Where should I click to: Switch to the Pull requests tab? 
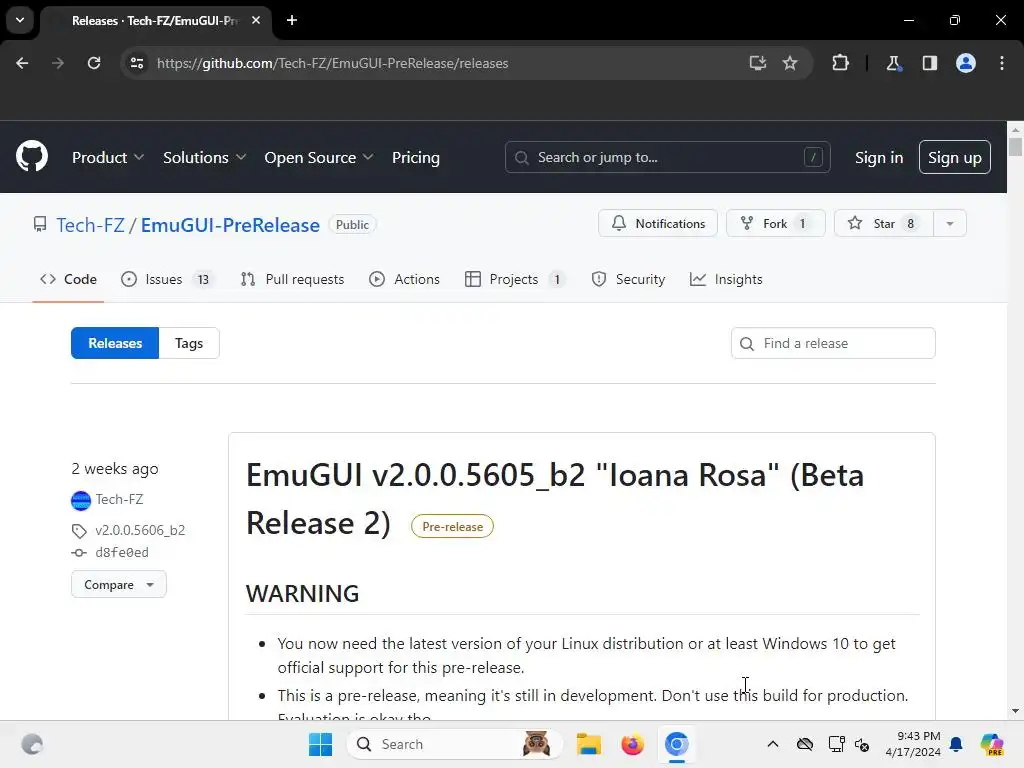[x=293, y=280]
